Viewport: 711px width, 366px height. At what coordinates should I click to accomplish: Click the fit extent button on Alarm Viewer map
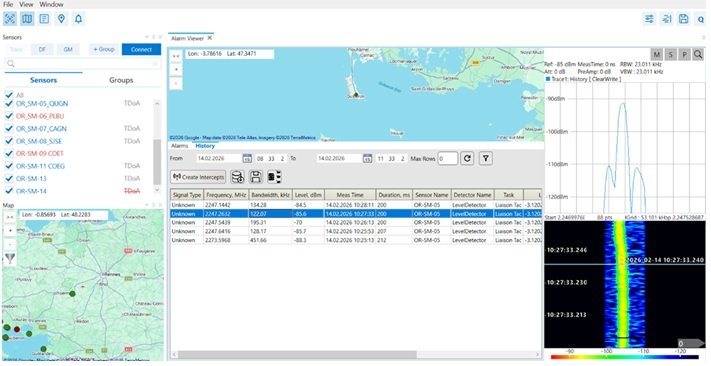(x=176, y=56)
